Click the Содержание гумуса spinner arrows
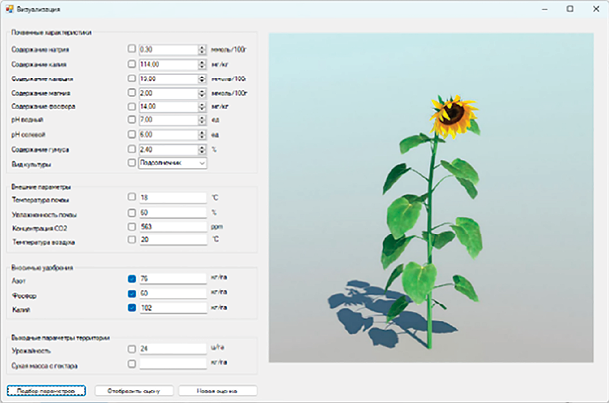The height and width of the screenshot is (403, 609). (202, 148)
